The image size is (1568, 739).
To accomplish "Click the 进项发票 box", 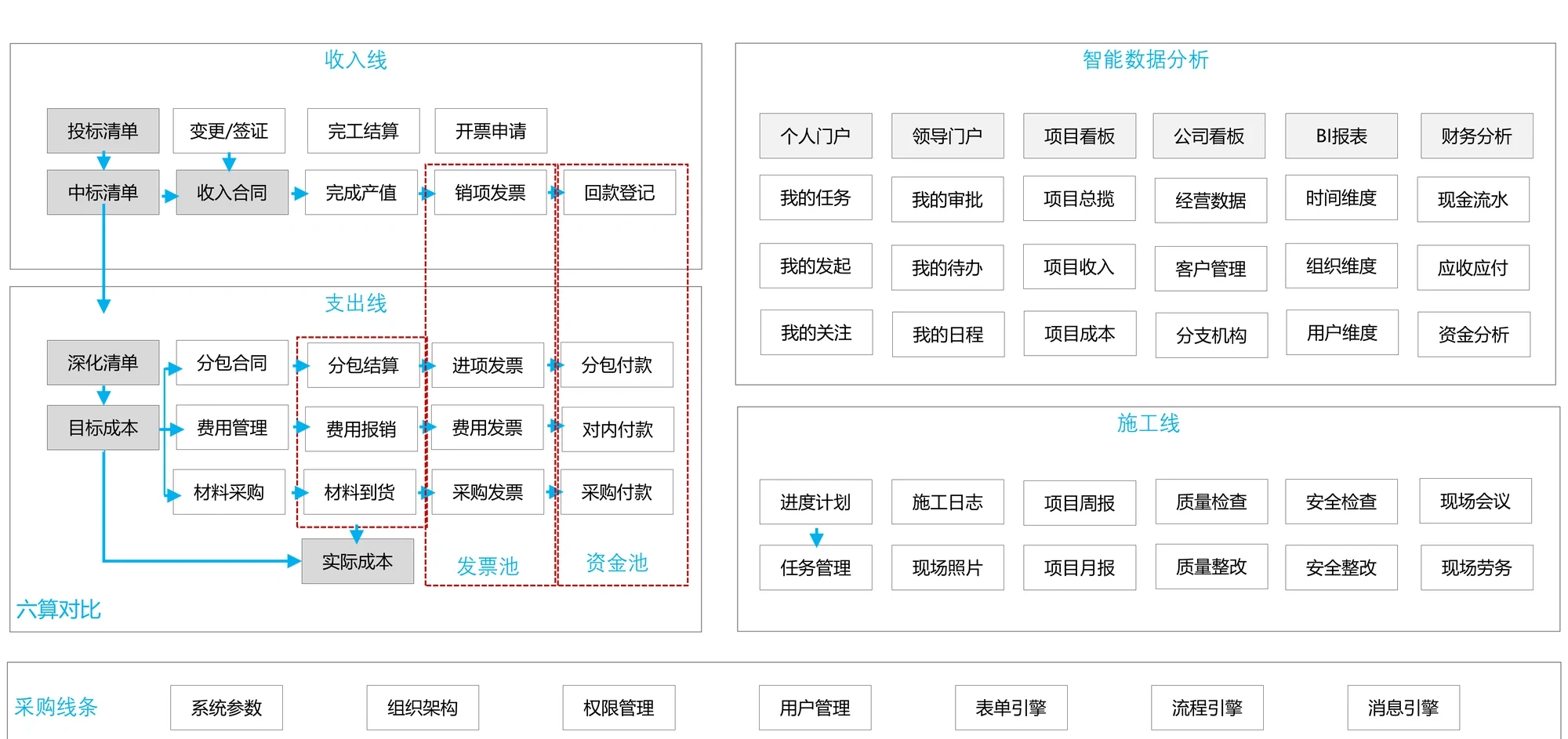I will [x=488, y=364].
